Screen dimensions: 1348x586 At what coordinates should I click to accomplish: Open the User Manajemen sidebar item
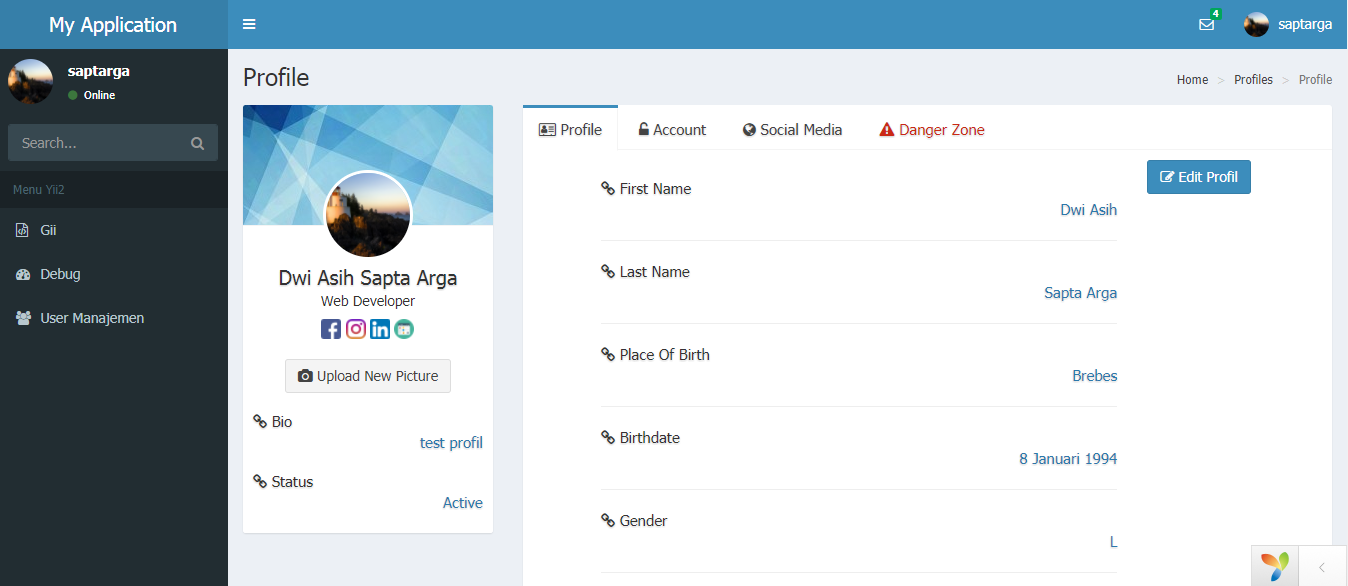tap(114, 318)
